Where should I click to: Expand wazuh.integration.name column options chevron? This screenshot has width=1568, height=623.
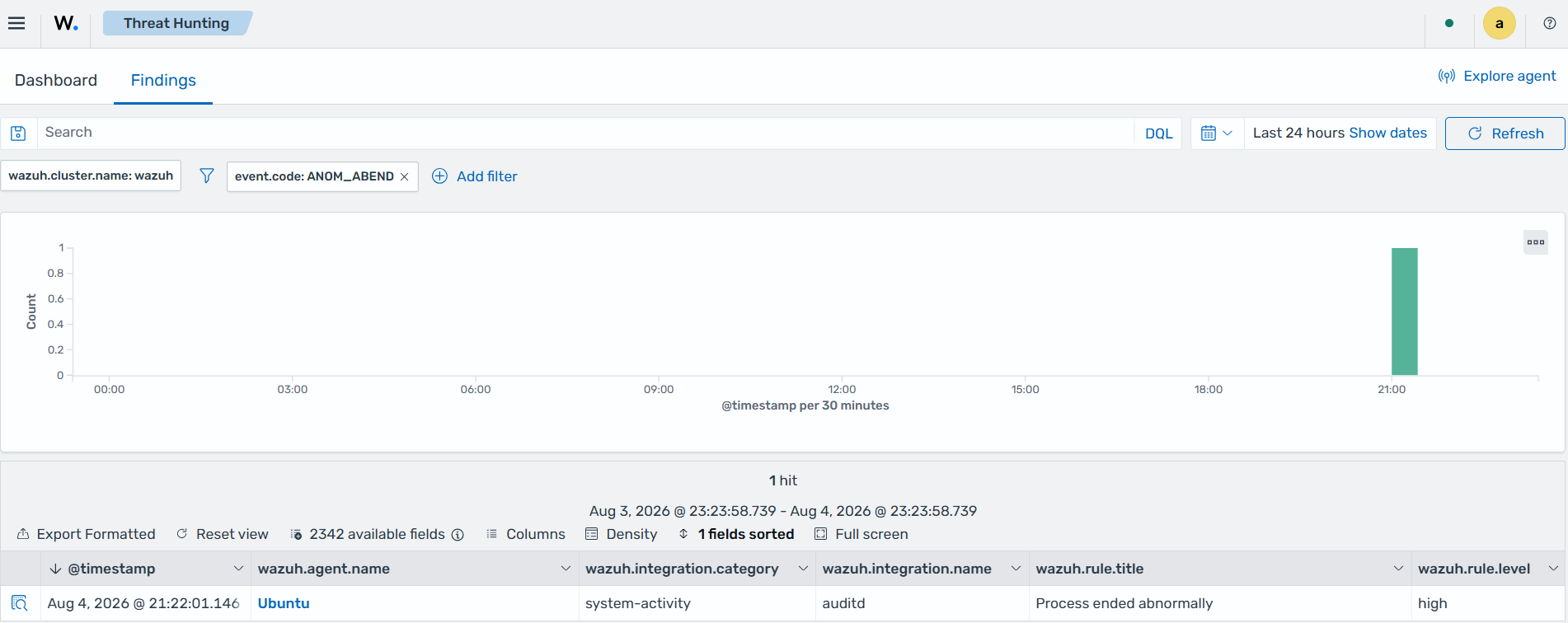(1016, 569)
